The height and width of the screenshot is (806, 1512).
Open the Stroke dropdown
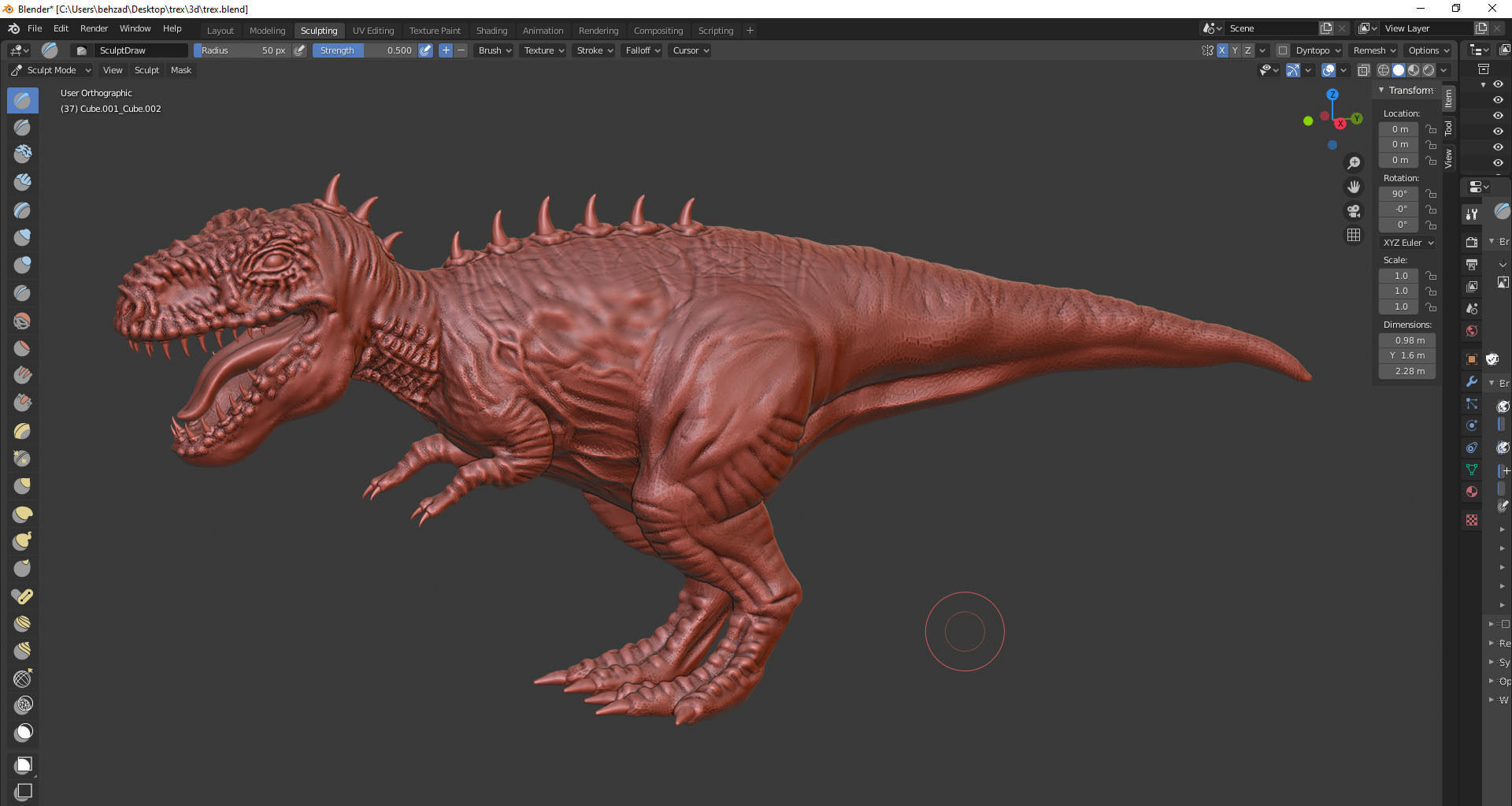click(x=595, y=50)
